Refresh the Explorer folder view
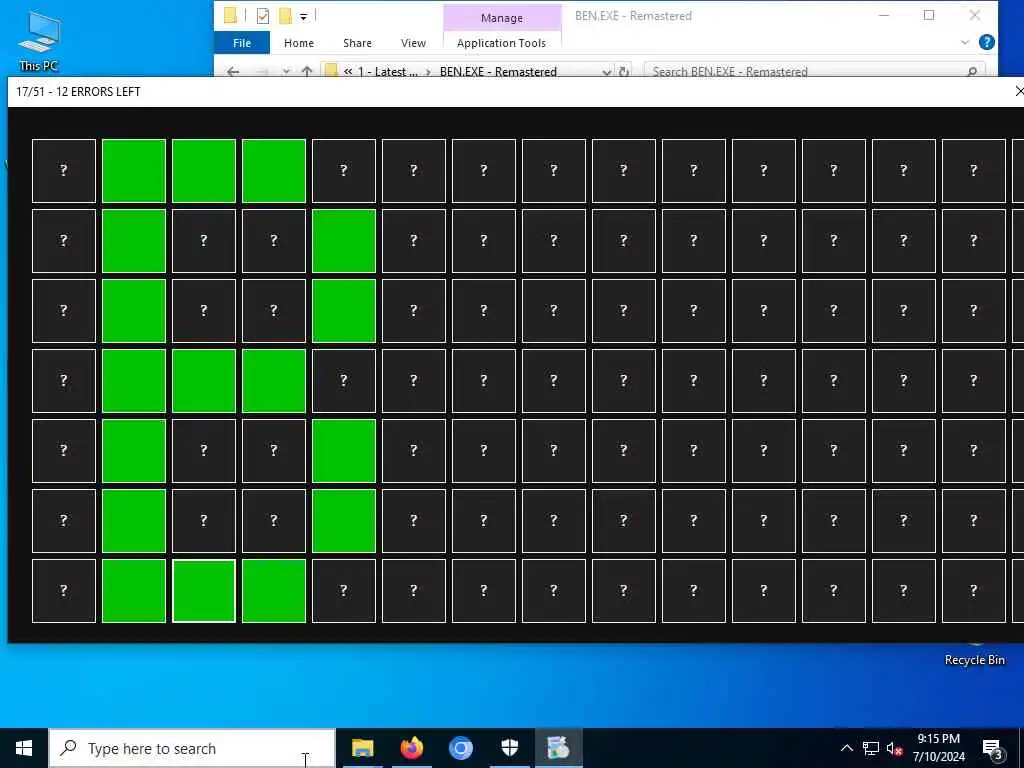 (624, 71)
